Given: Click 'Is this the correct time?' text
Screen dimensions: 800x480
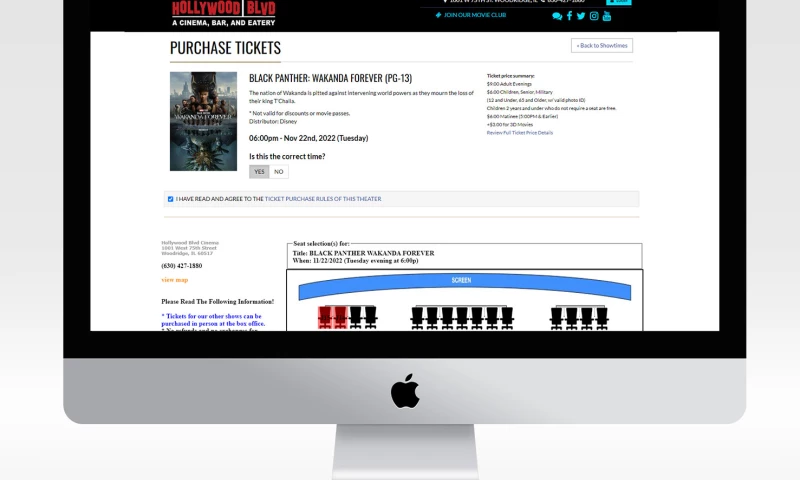Looking at the screenshot, I should pyautogui.click(x=287, y=157).
